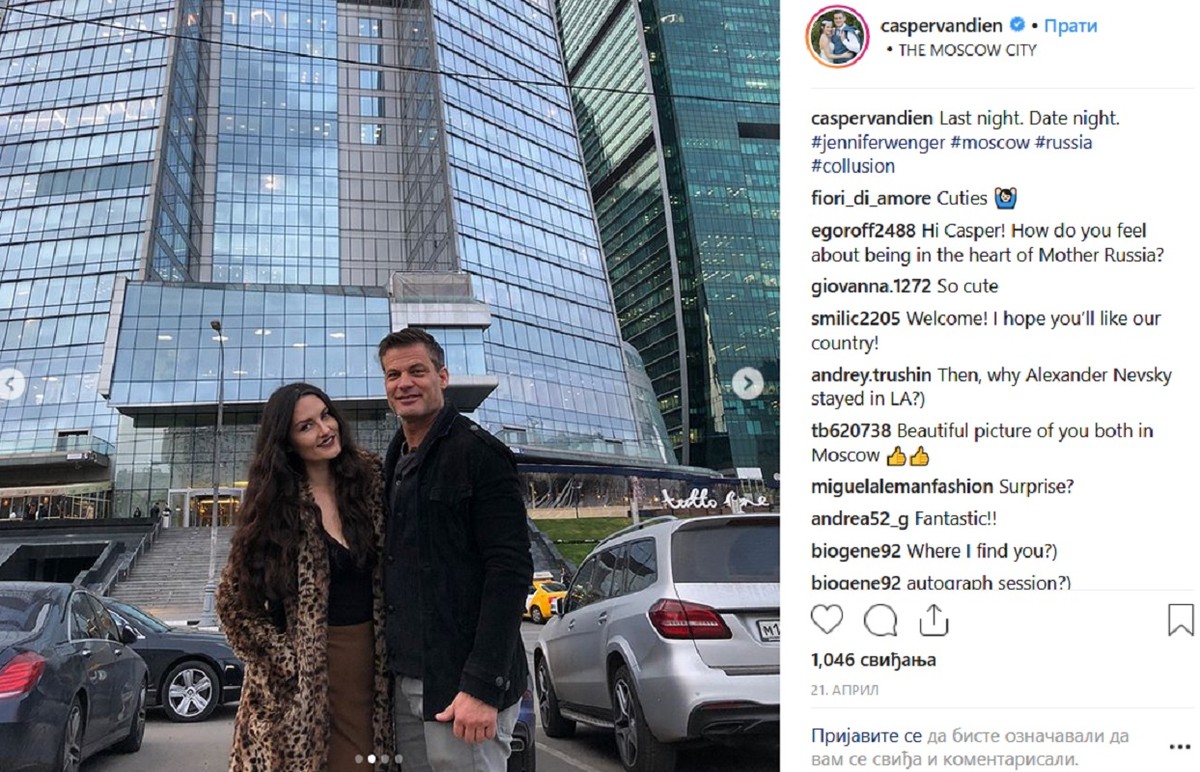Open caspervandien profile picture
1200x772 pixels.
coord(838,37)
